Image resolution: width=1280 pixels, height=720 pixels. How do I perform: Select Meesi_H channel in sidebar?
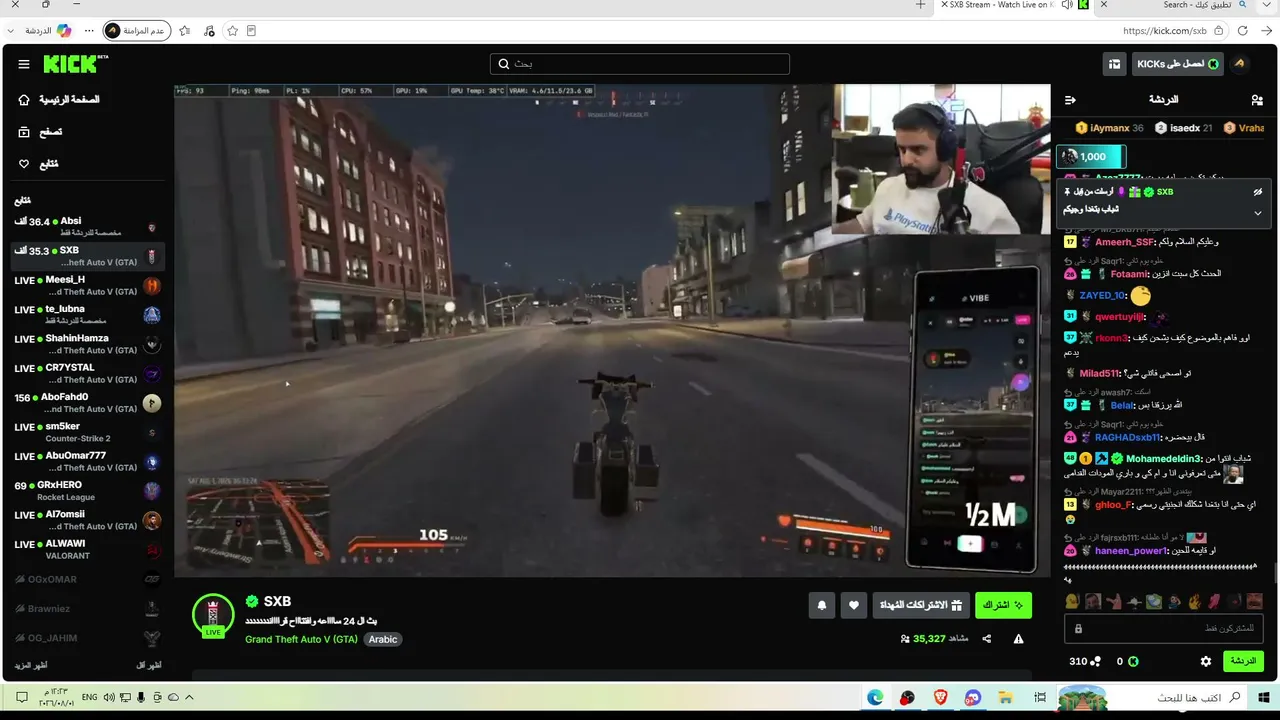[88, 286]
